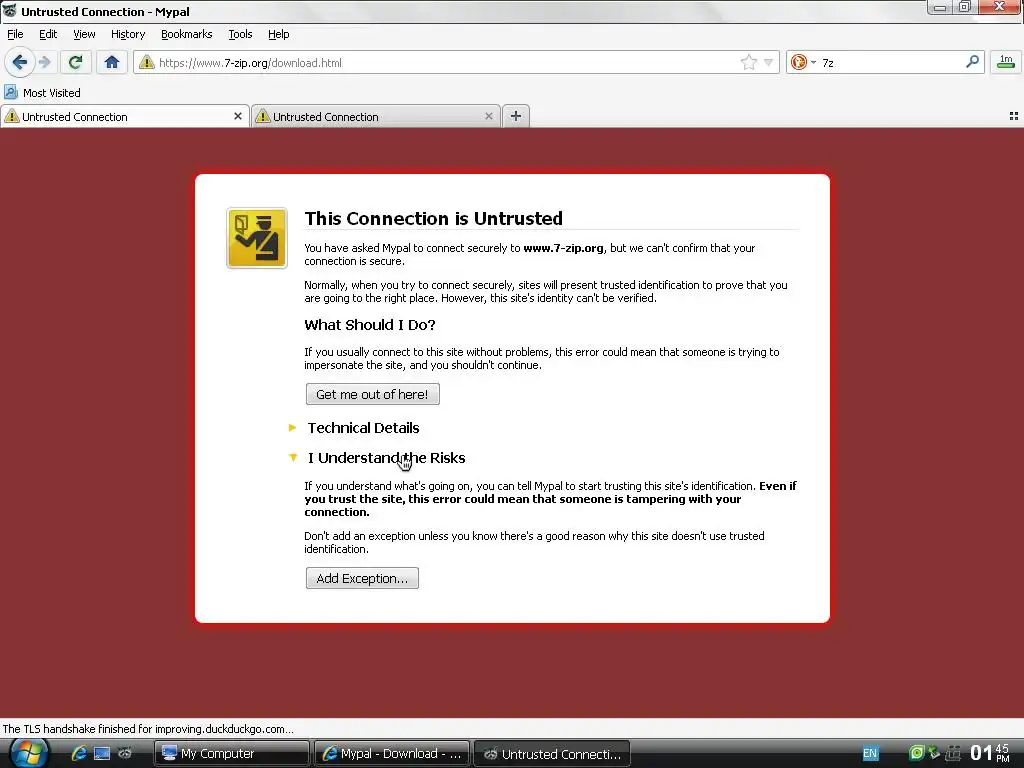This screenshot has height=768, width=1024.
Task: Open the Help menu
Action: [279, 35]
